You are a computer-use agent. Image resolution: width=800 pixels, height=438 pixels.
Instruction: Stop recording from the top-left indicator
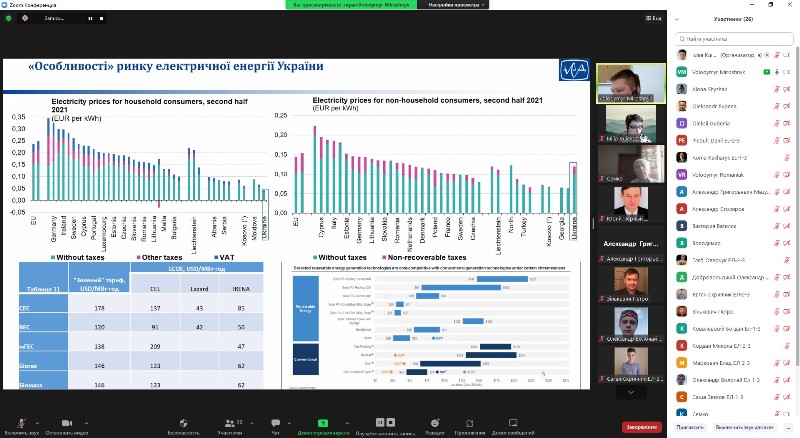pyautogui.click(x=102, y=18)
